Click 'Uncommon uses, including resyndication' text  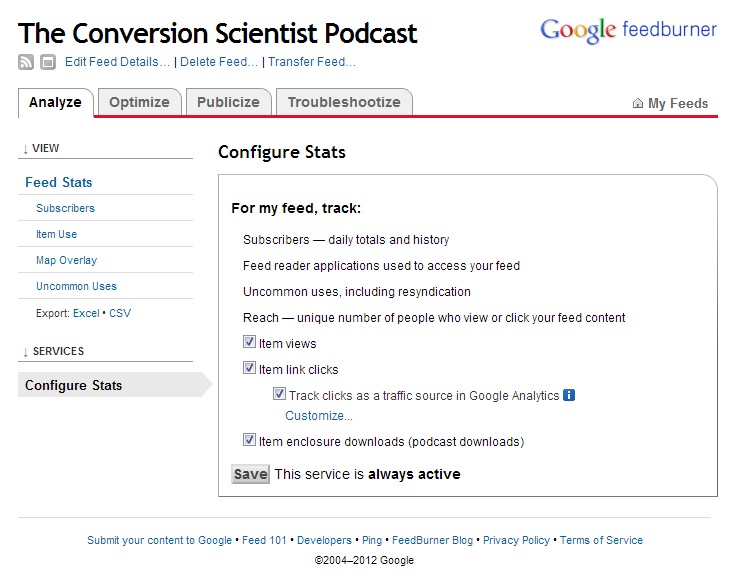click(x=357, y=292)
